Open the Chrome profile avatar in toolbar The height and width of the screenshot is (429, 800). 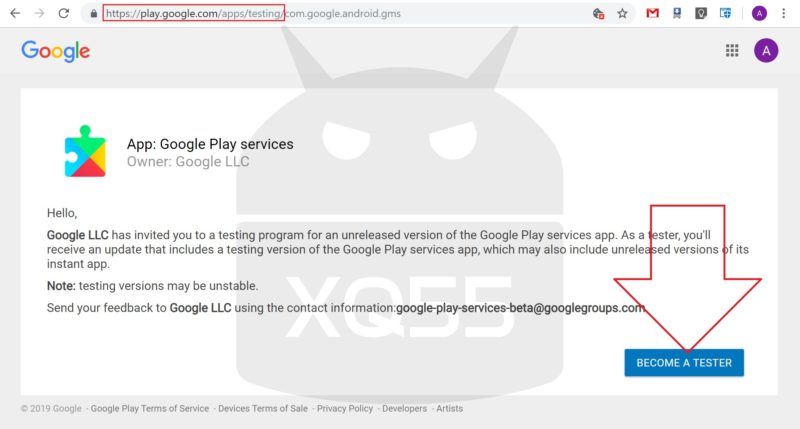760,14
